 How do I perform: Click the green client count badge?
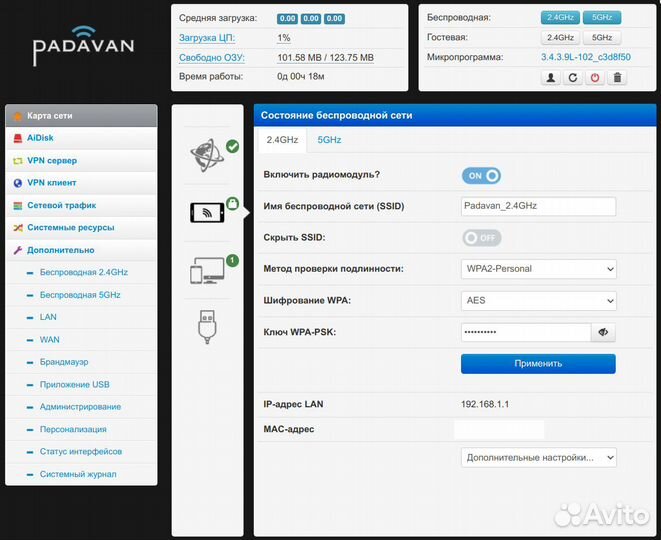pos(232,261)
